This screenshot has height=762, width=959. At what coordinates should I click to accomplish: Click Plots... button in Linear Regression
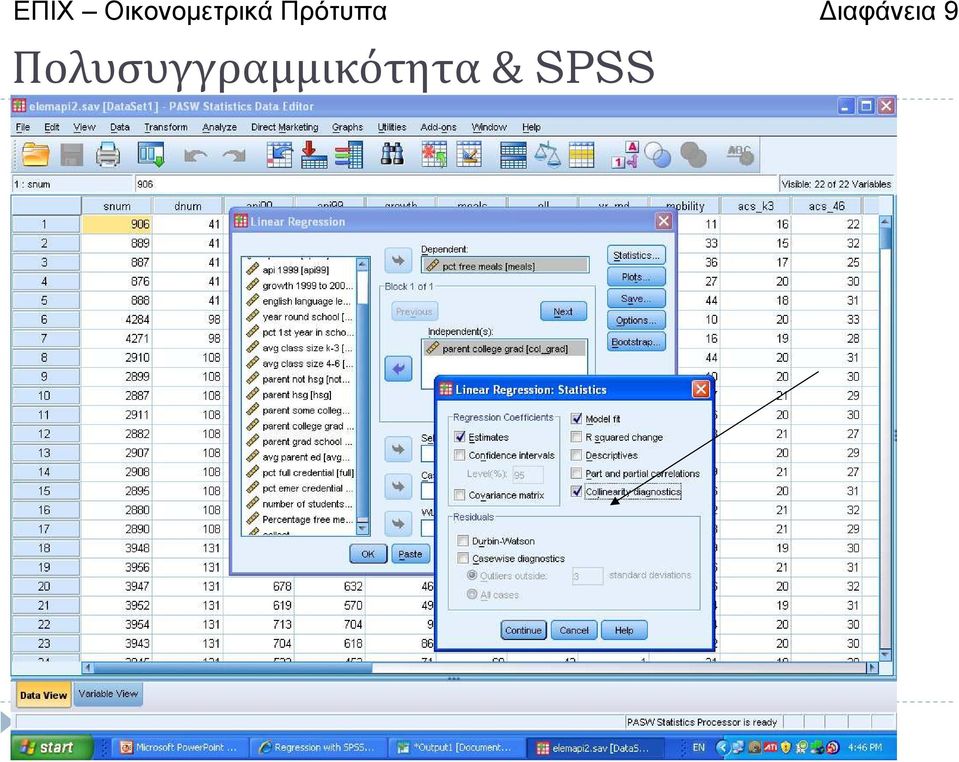point(636,277)
